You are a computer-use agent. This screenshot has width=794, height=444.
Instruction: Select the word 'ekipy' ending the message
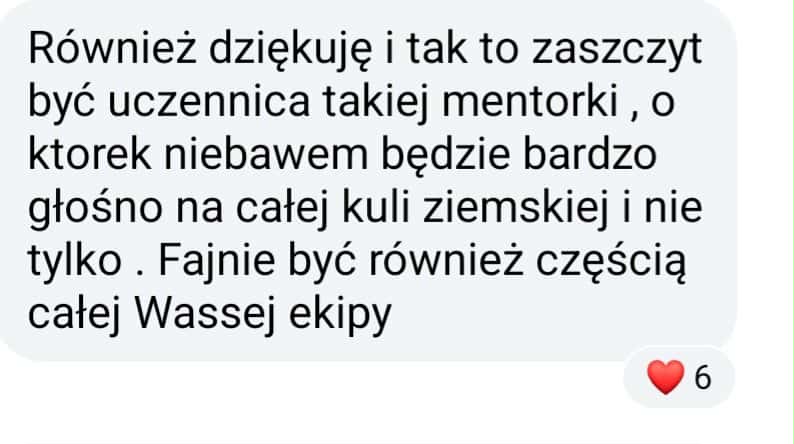click(x=340, y=315)
